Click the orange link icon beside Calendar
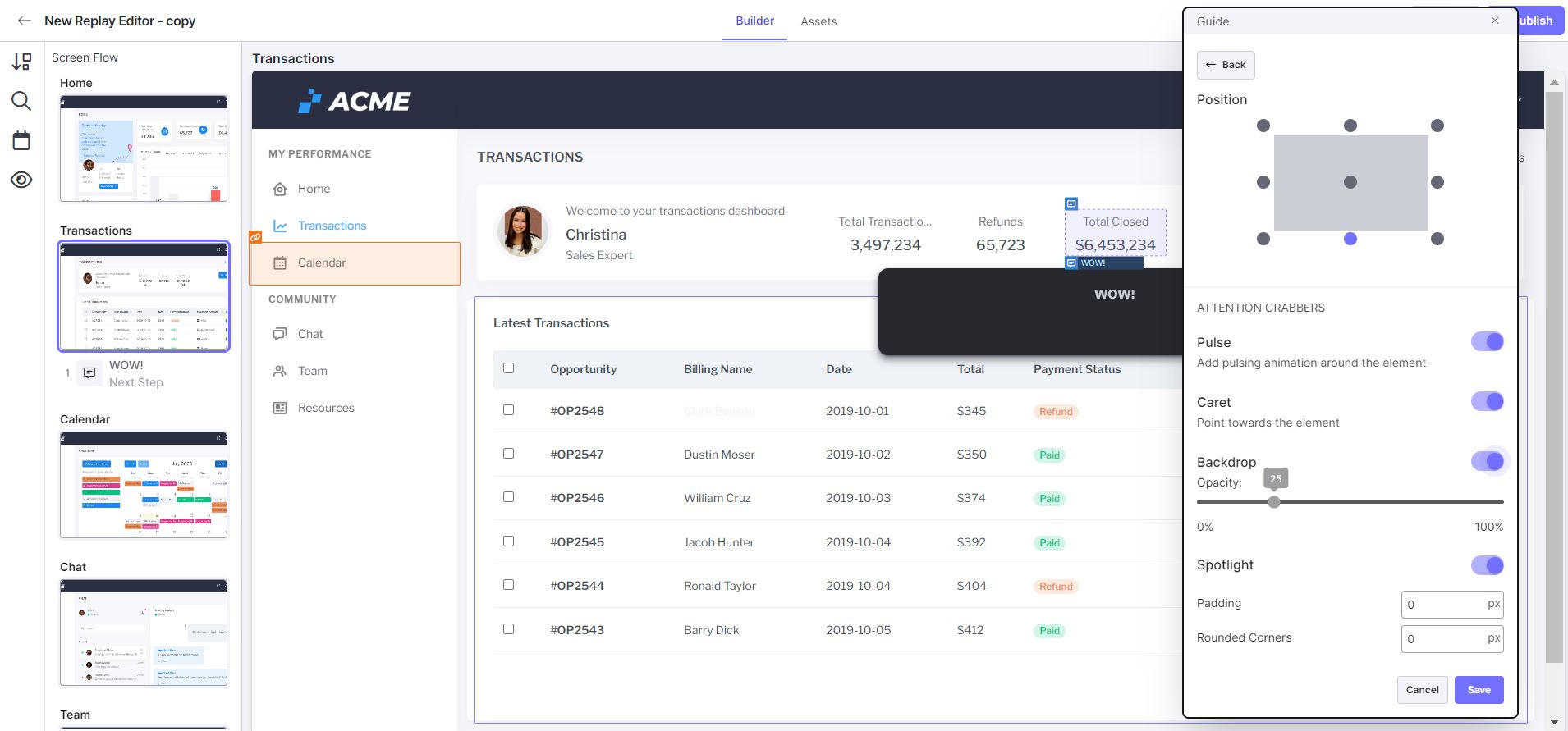The width and height of the screenshot is (1568, 731). [x=255, y=237]
